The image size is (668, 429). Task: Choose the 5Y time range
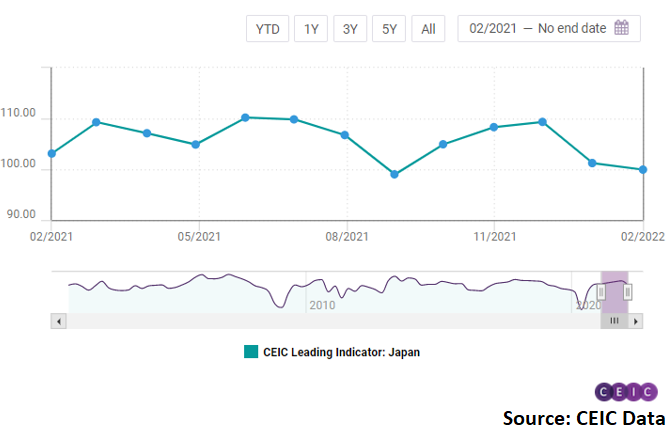[389, 29]
